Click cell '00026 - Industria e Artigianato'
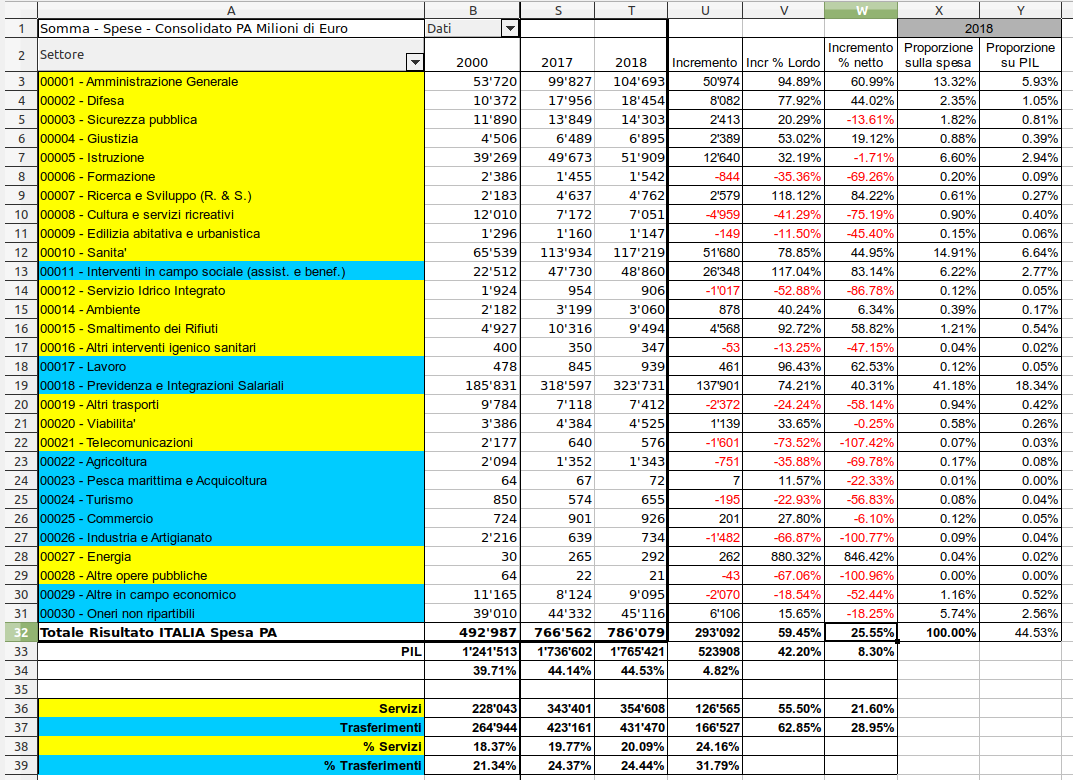 click(231, 538)
